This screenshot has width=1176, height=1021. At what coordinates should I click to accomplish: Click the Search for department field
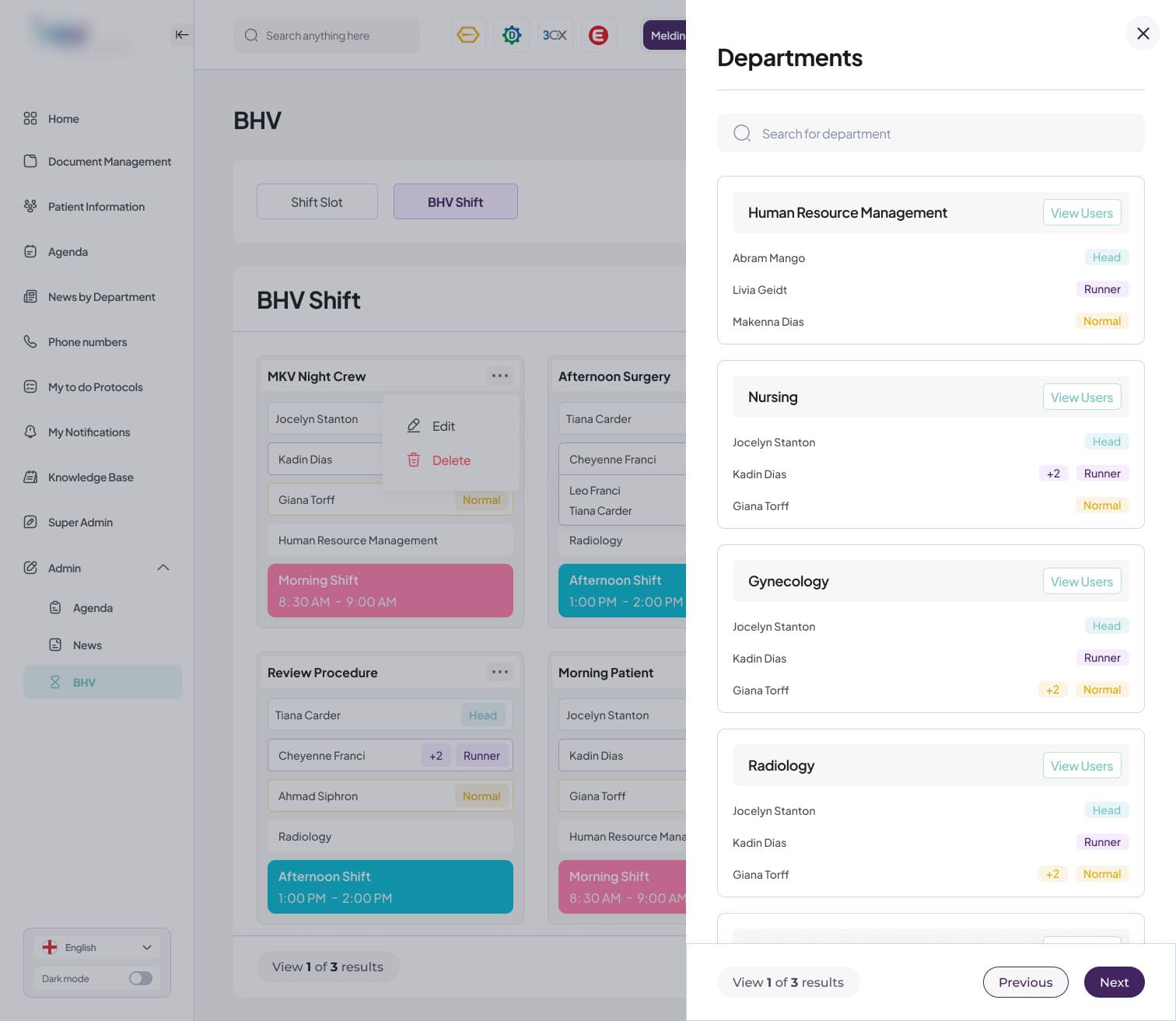pos(930,134)
